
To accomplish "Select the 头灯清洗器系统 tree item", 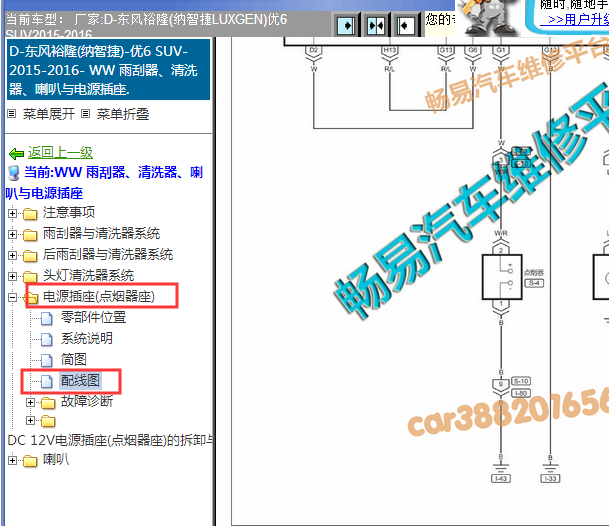I will point(89,275).
